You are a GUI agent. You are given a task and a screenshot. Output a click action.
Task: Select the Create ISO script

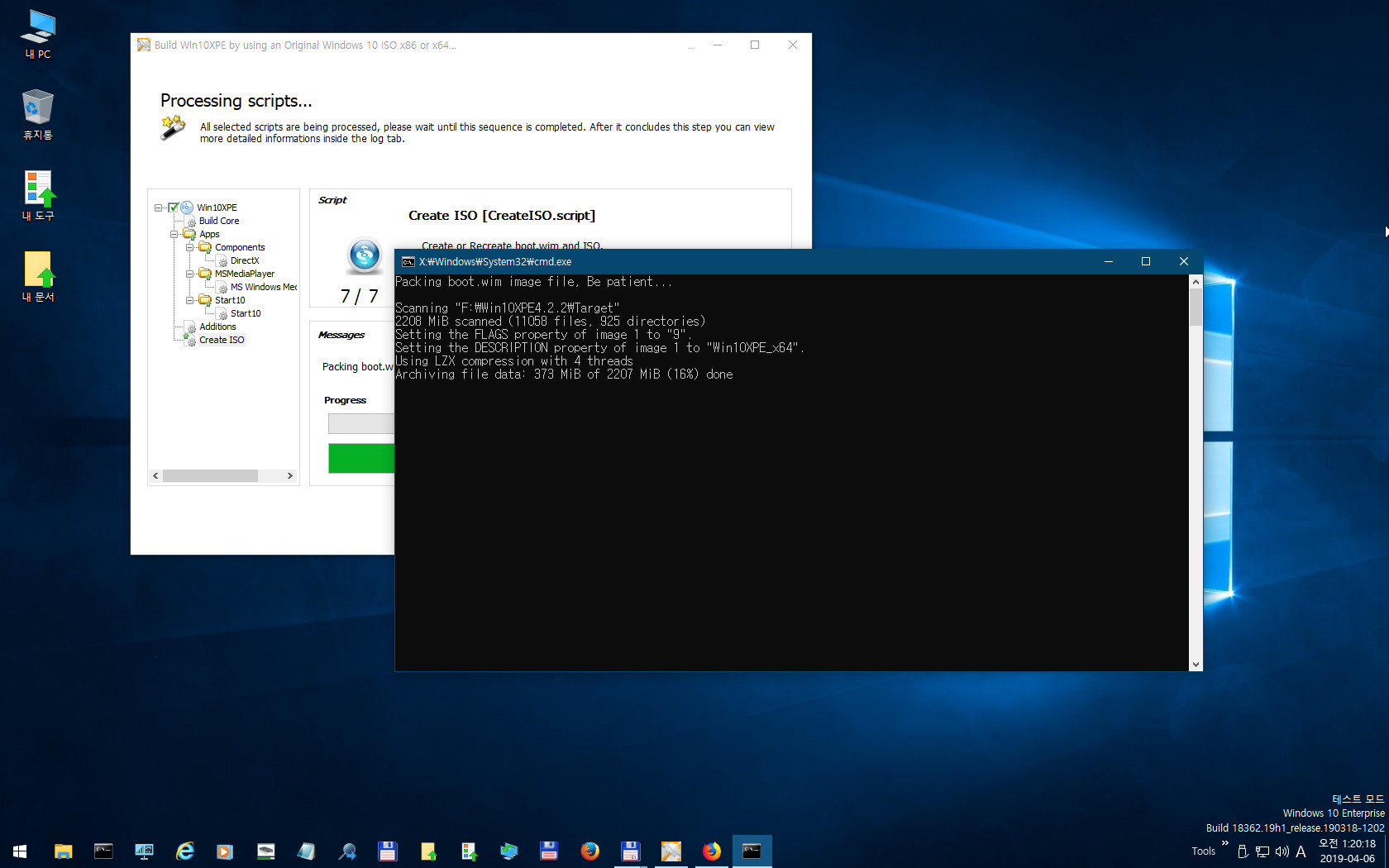coord(222,340)
